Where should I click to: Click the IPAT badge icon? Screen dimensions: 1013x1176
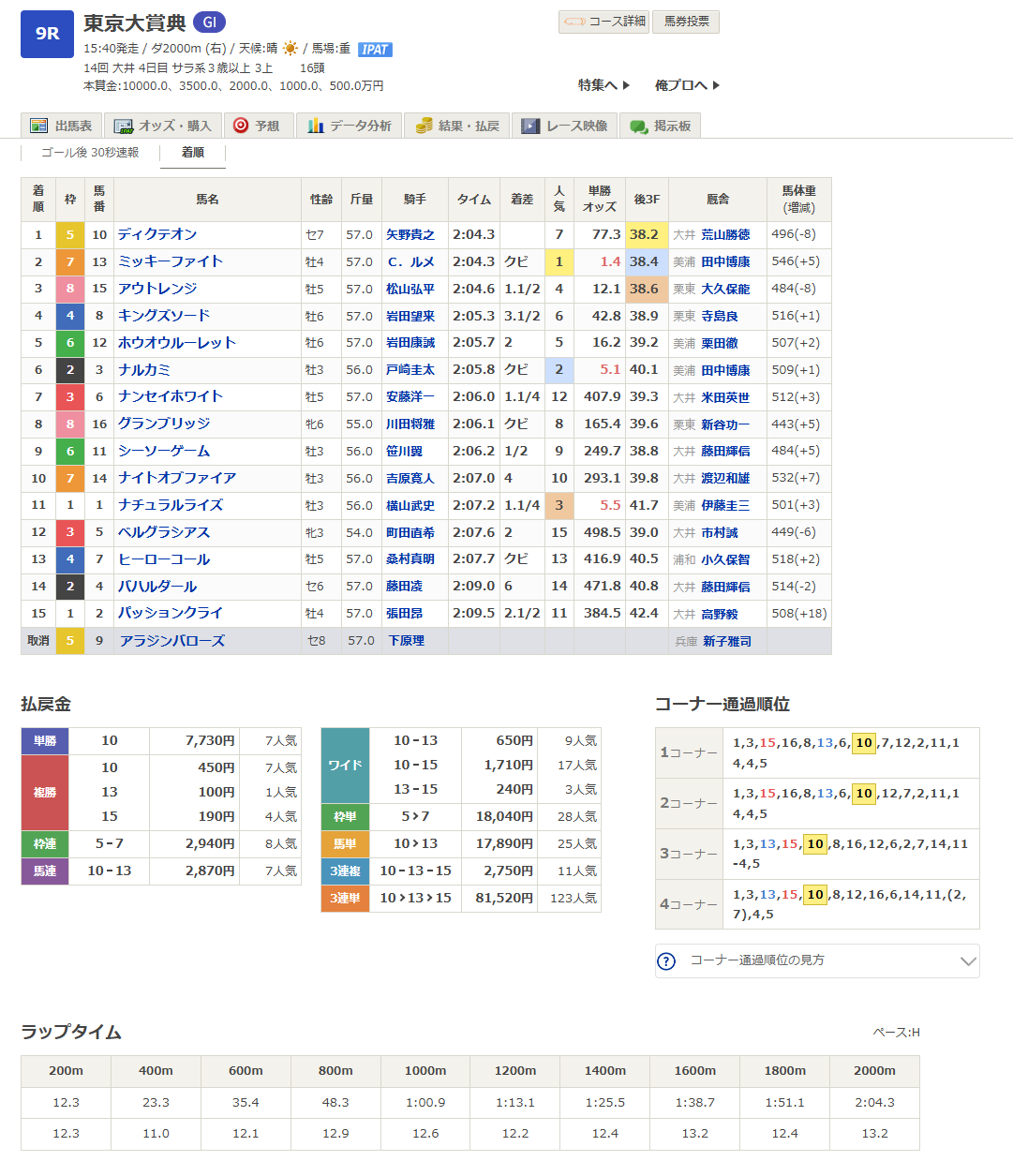pyautogui.click(x=375, y=50)
